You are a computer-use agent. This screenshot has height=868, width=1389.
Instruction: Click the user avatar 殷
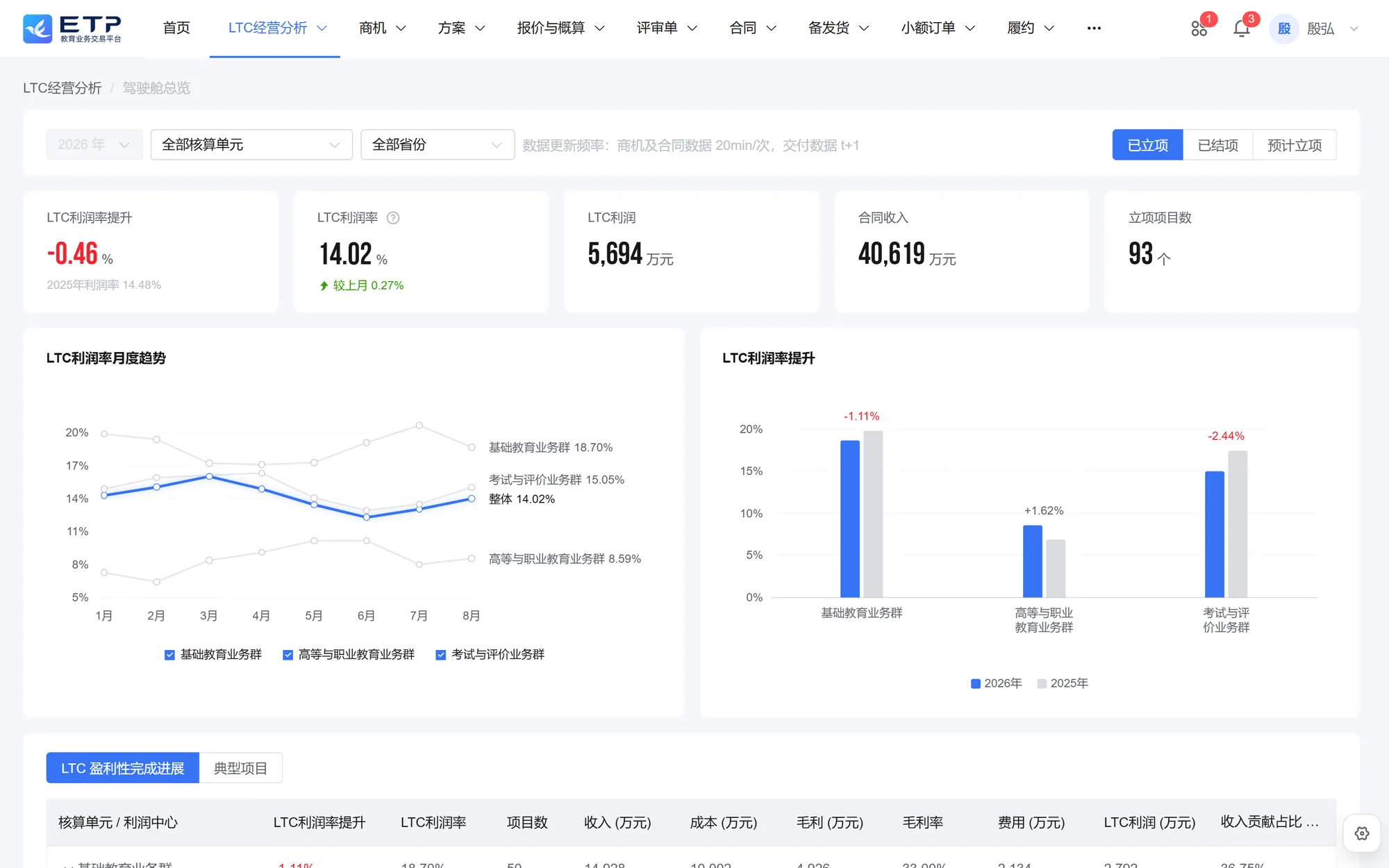(x=1283, y=28)
